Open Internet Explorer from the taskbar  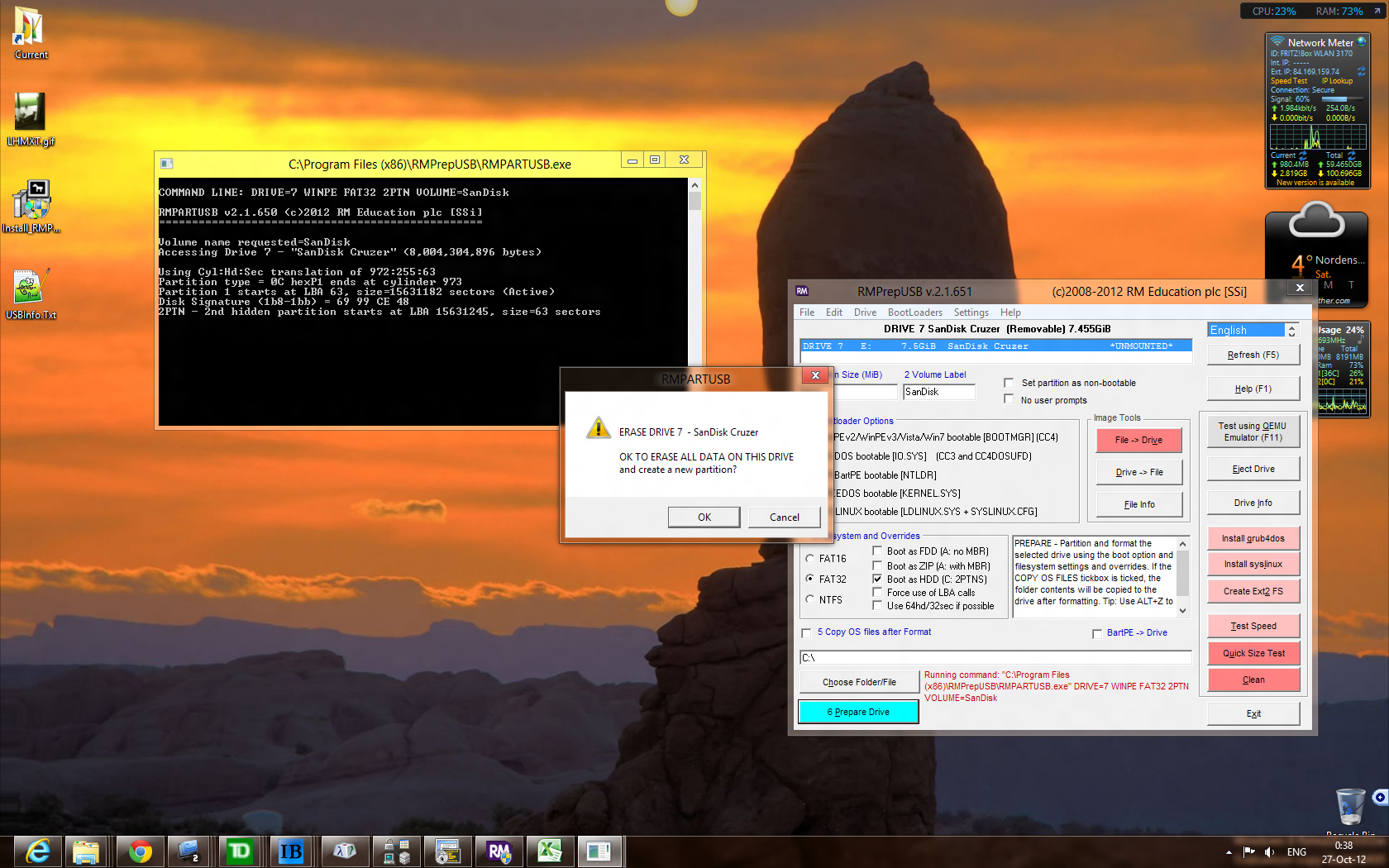38,851
